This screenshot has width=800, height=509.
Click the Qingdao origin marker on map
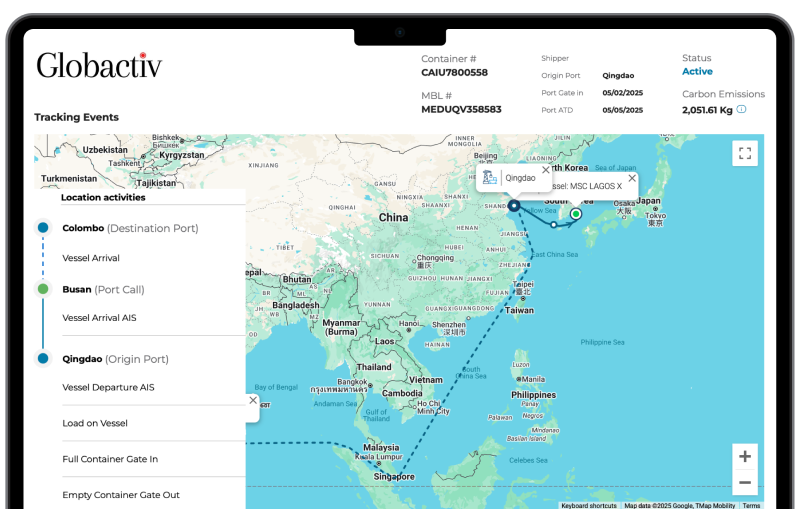(x=514, y=206)
